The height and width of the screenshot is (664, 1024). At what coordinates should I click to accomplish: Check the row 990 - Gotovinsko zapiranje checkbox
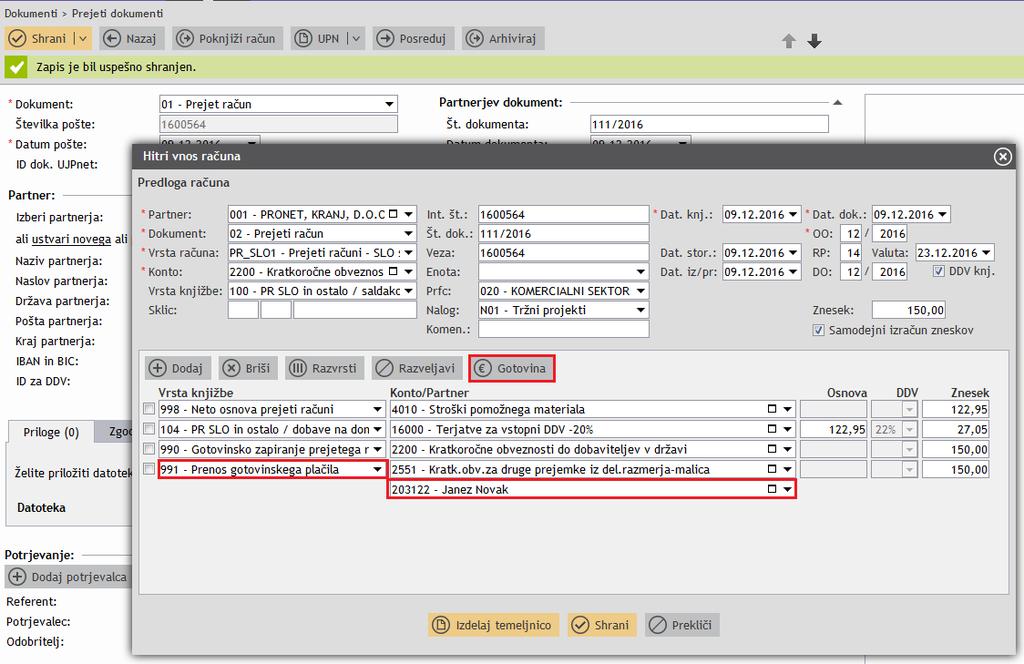point(149,449)
